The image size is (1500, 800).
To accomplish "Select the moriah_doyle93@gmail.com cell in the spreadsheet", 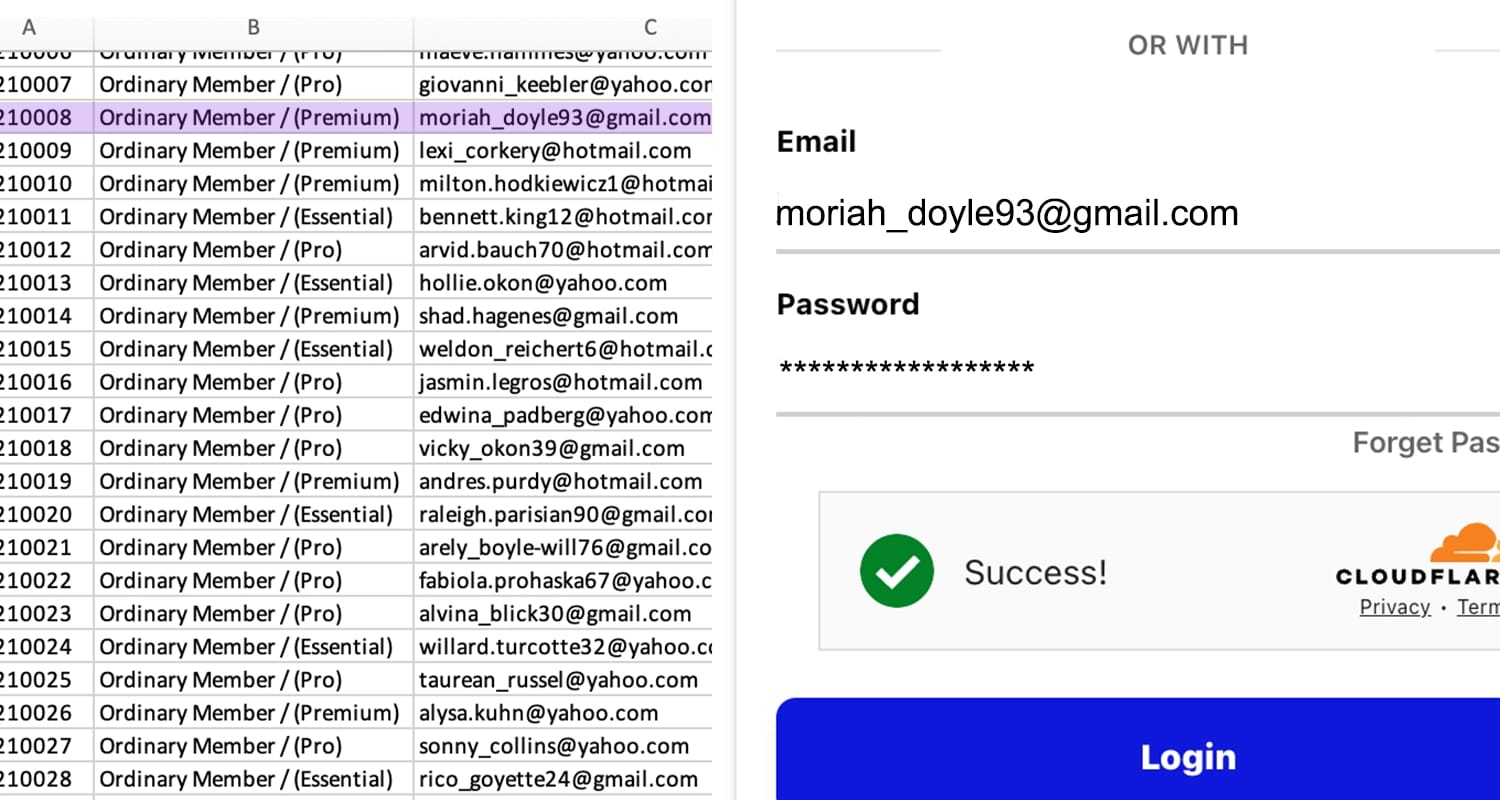I will [x=563, y=117].
